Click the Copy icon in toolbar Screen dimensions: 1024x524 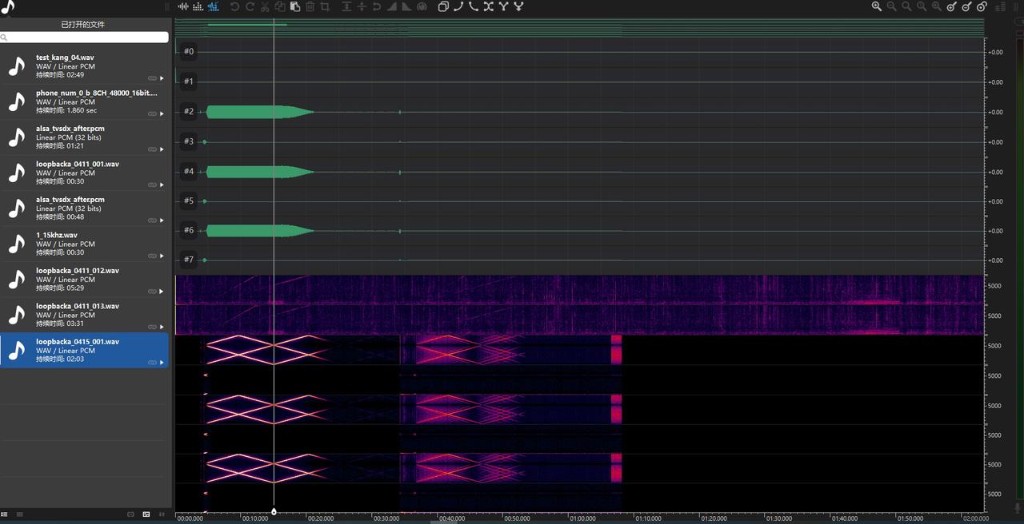(x=280, y=7)
